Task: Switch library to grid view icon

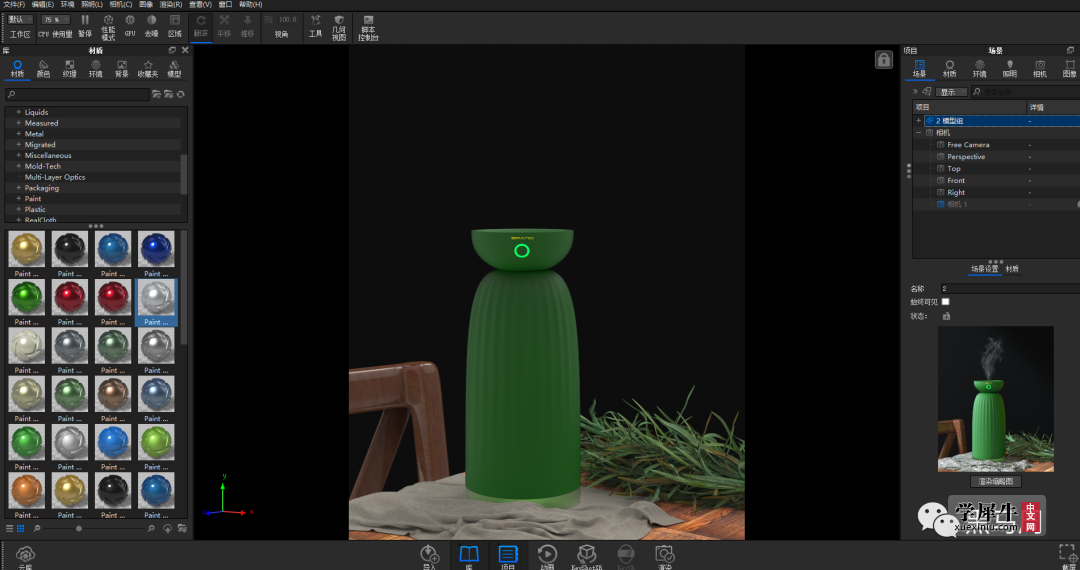Action: pos(21,529)
